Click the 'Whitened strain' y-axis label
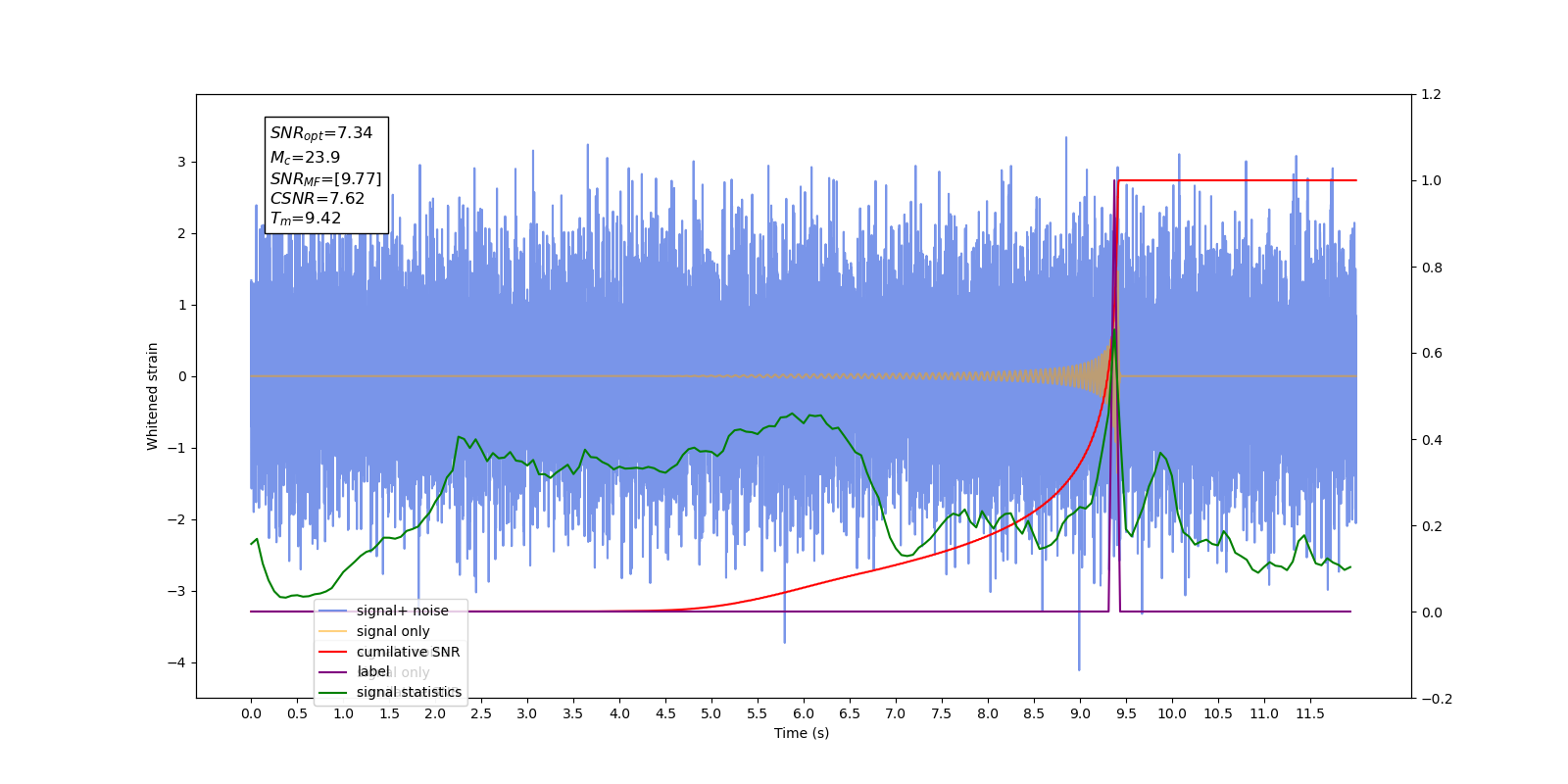Screen dimensions: 1568x784 tap(152, 396)
